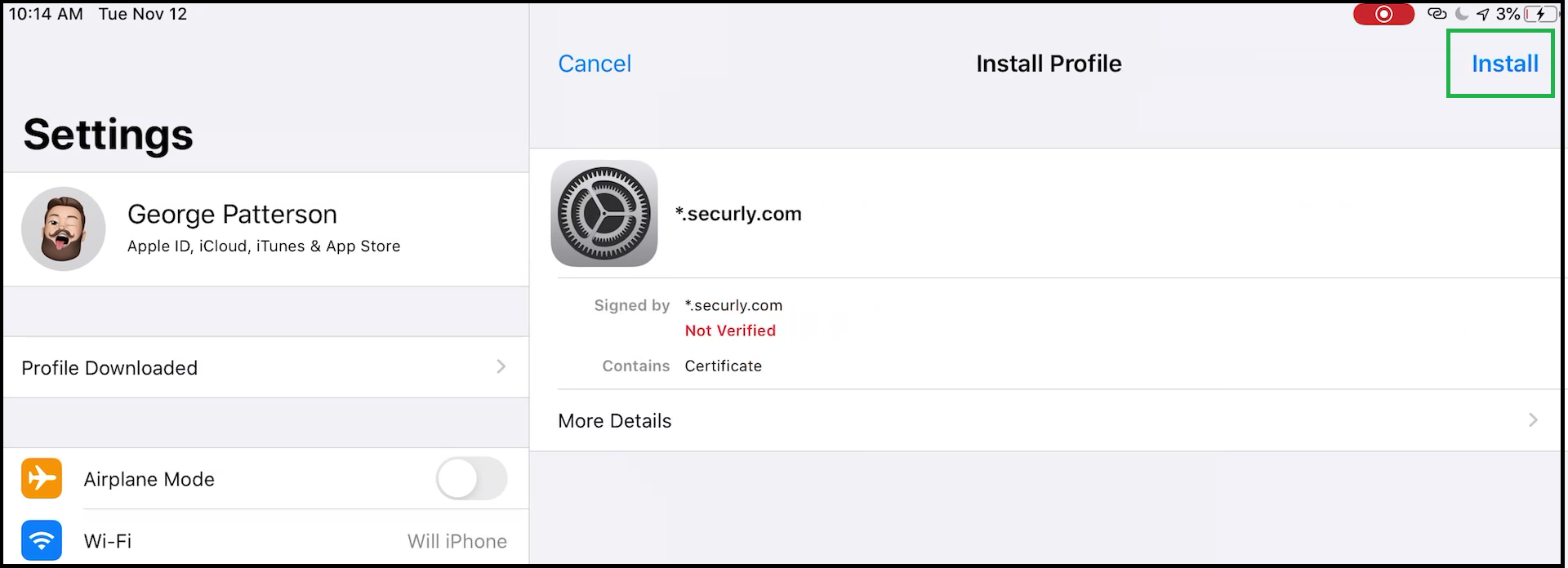Image resolution: width=1568 pixels, height=568 pixels.
Task: Tap the Airplane Mode orange icon
Action: click(42, 478)
